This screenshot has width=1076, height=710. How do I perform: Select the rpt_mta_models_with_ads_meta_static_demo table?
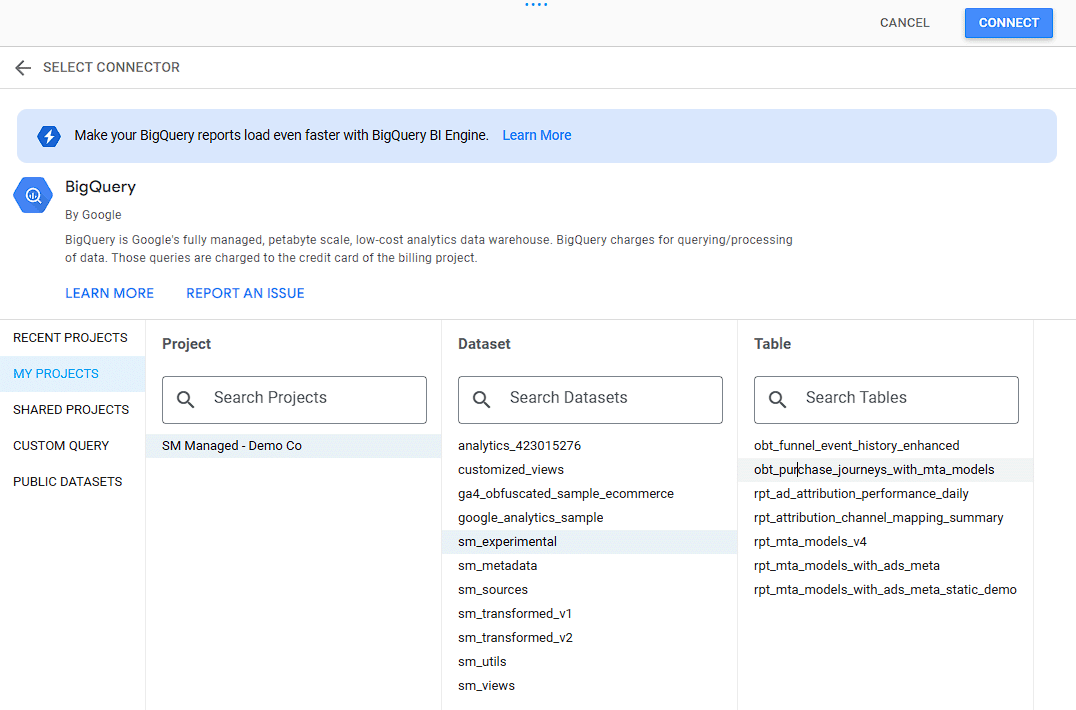(x=885, y=590)
